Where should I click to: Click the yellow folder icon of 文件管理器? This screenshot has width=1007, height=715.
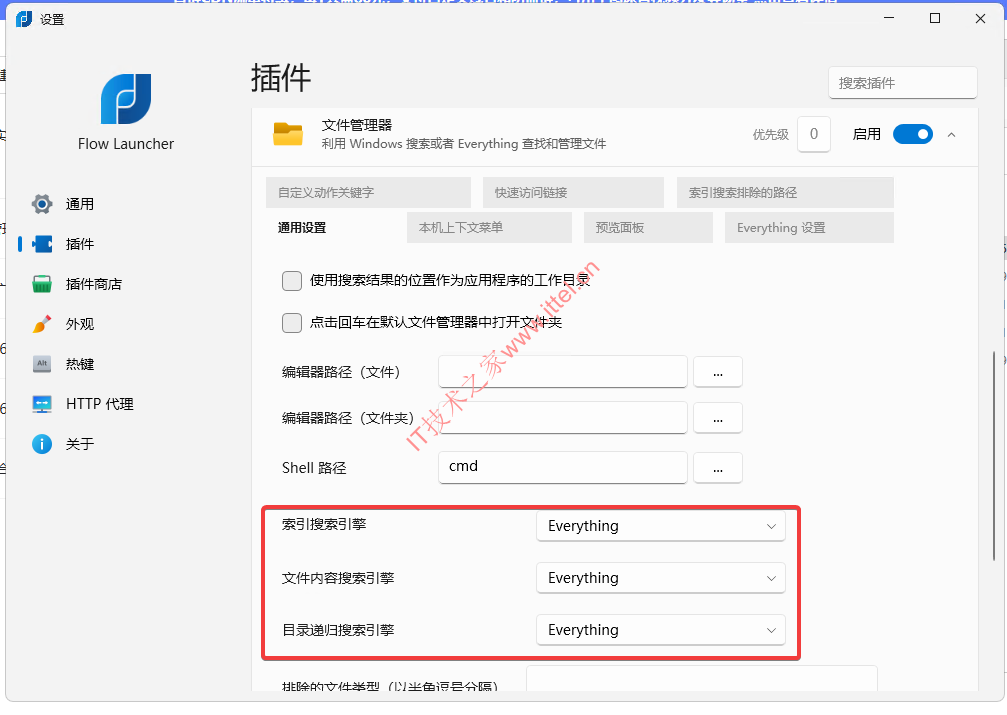tap(288, 134)
